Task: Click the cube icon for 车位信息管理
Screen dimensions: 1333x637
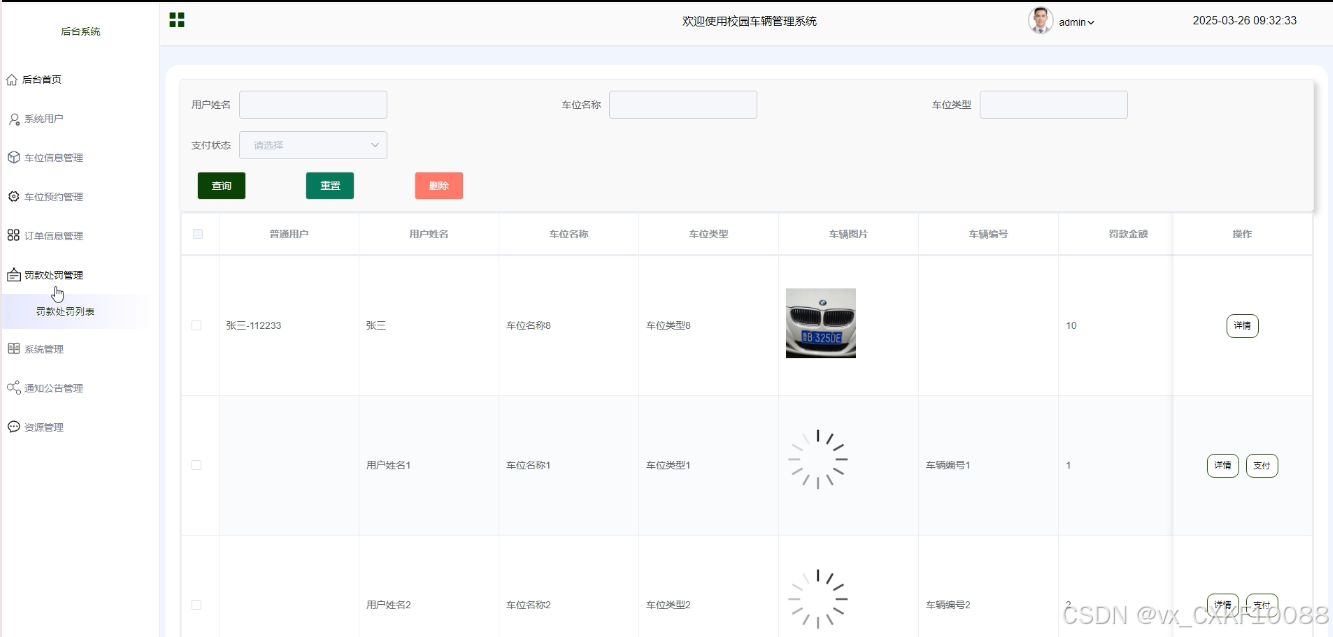Action: (x=14, y=157)
